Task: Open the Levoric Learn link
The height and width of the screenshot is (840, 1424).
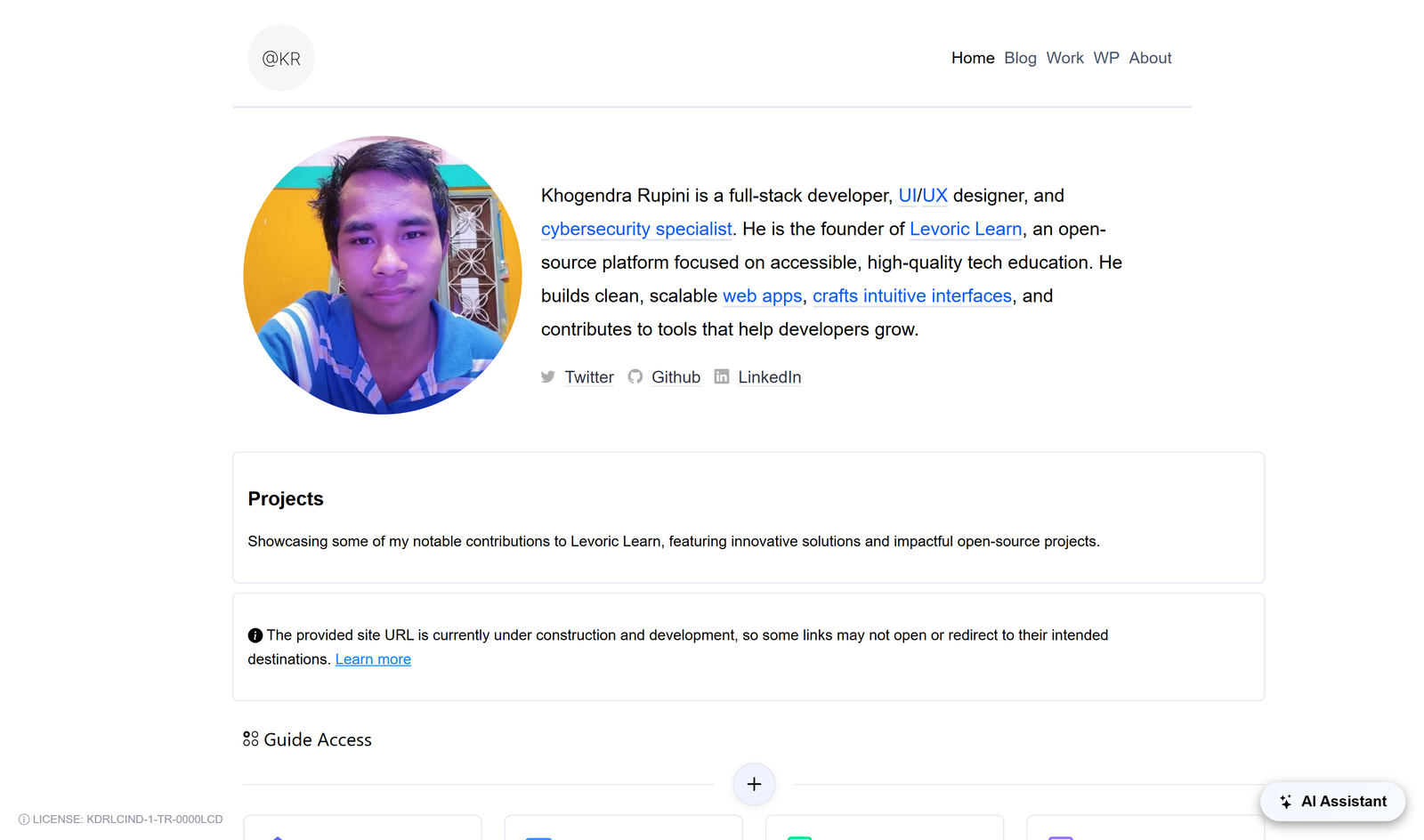Action: tap(966, 229)
